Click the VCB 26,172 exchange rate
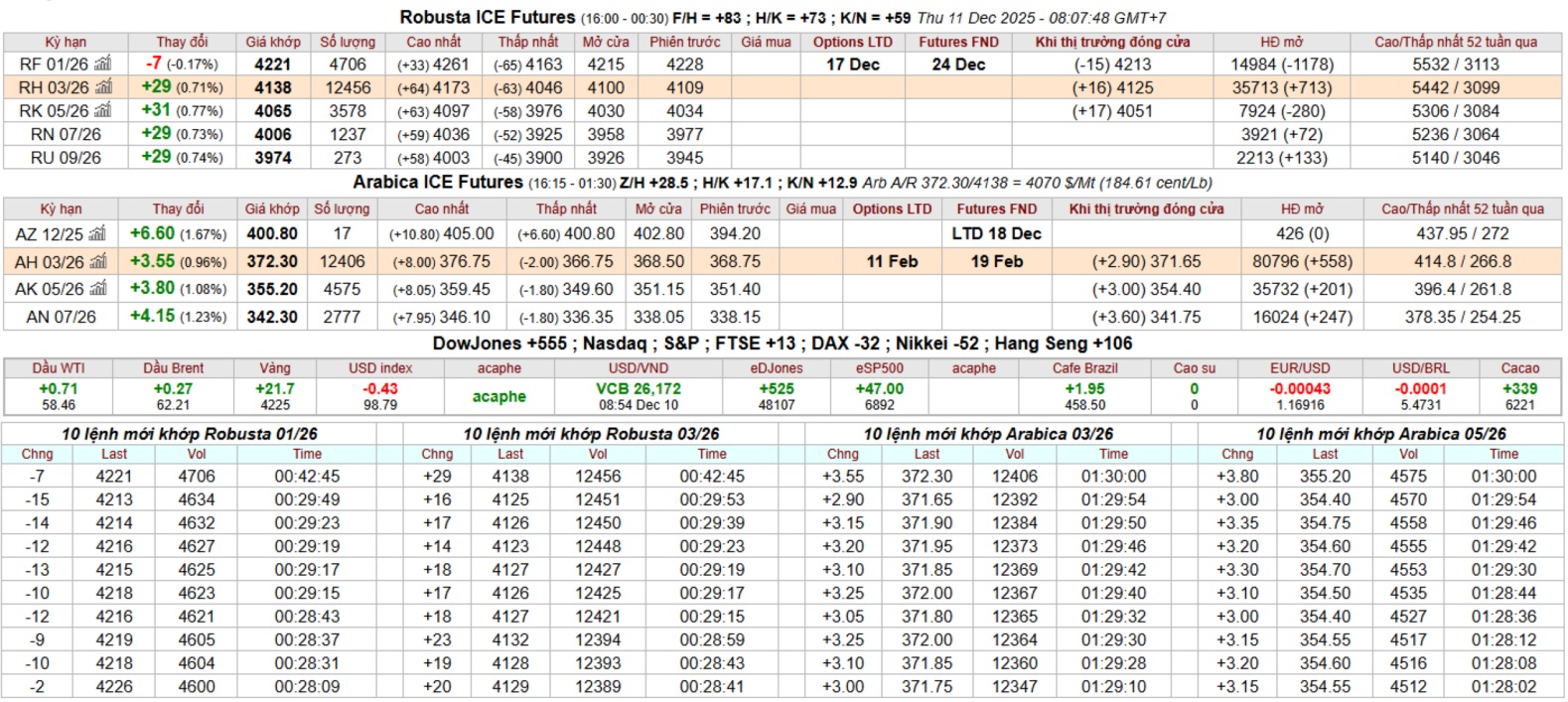The width and height of the screenshot is (1568, 702). coord(639,389)
